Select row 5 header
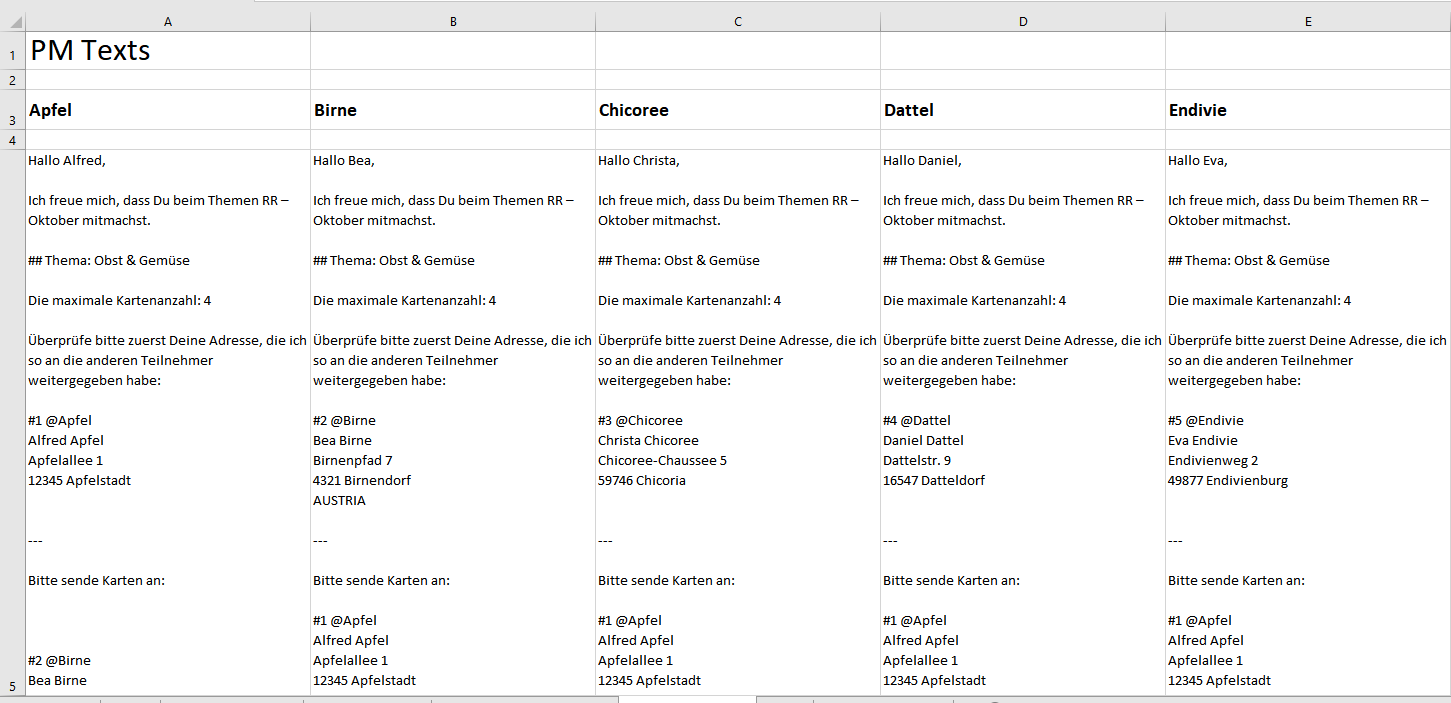Screen dimensions: 1451x703 pos(12,422)
